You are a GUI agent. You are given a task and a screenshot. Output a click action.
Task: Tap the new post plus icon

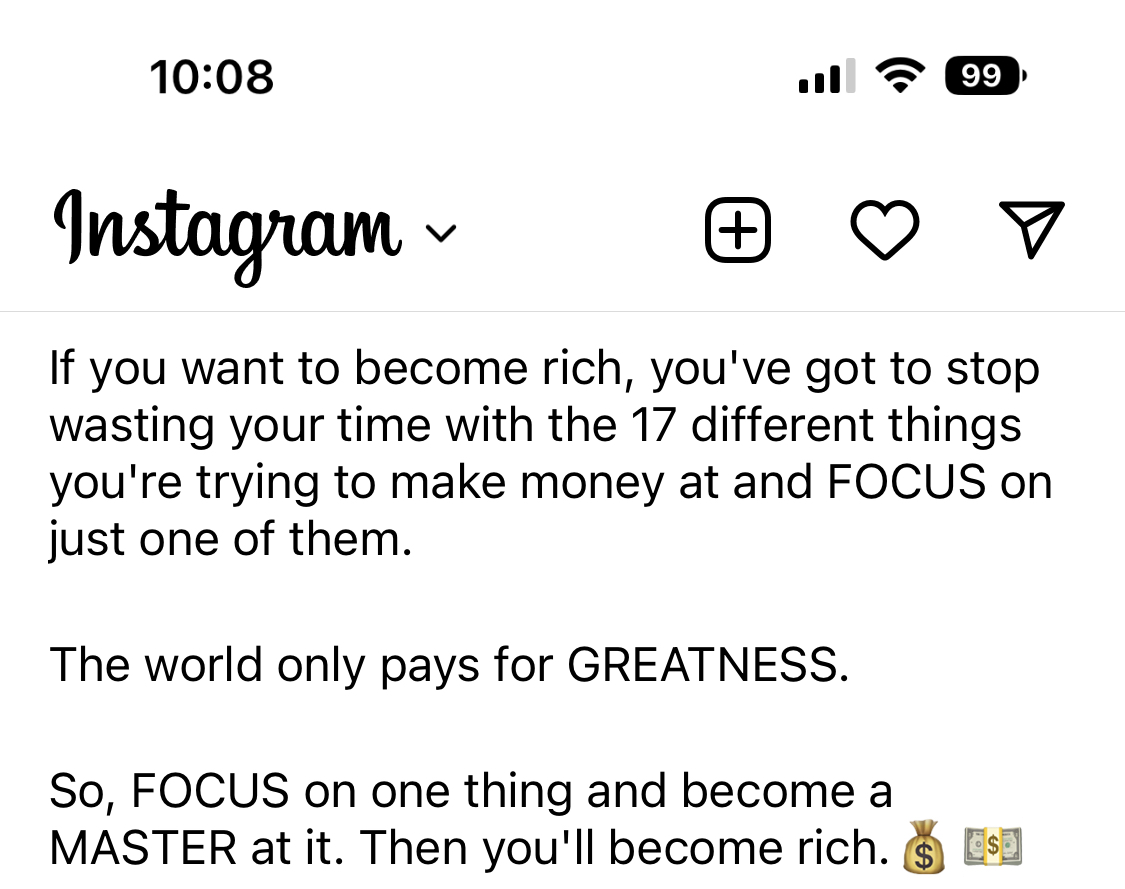point(738,230)
